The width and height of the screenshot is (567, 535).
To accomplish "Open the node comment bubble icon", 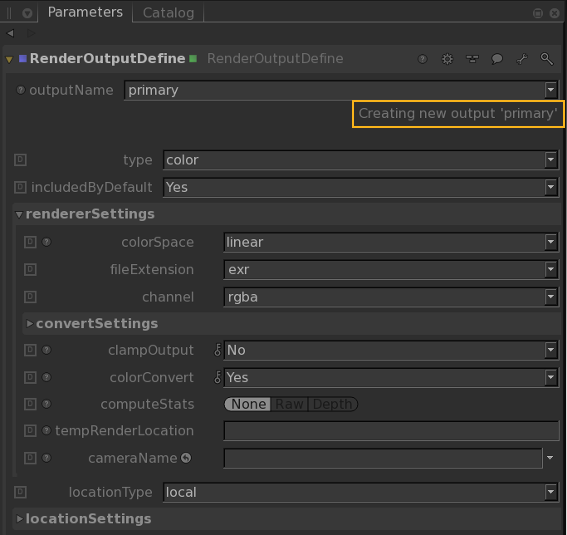I will point(497,59).
